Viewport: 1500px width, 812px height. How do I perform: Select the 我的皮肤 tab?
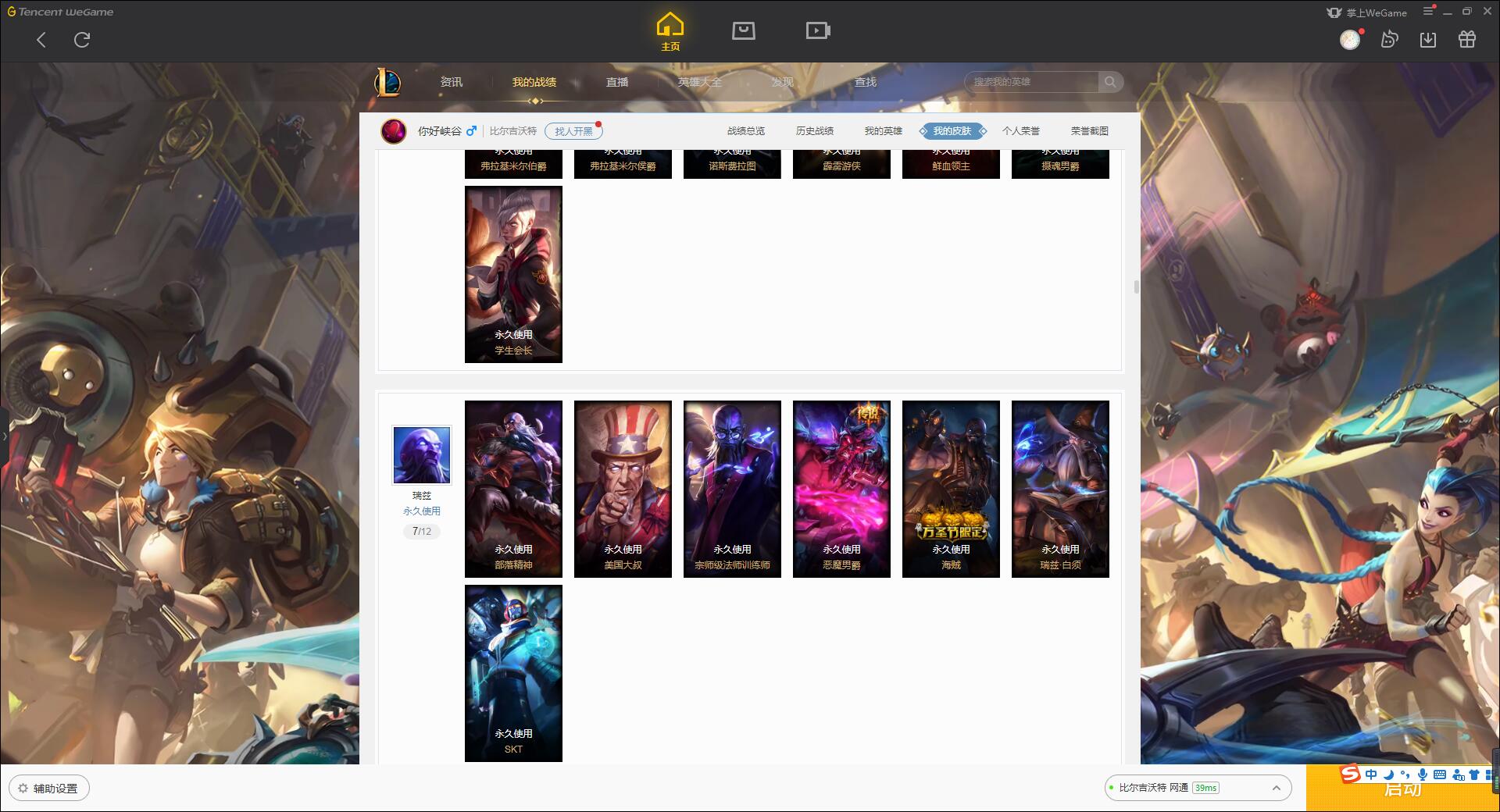[952, 131]
